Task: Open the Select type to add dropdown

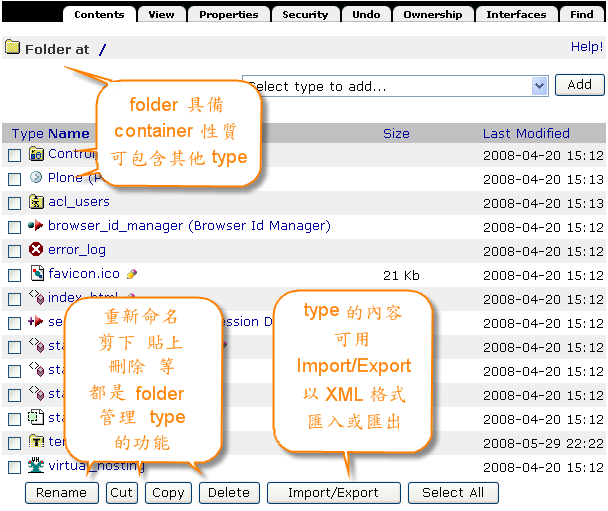Action: point(395,86)
